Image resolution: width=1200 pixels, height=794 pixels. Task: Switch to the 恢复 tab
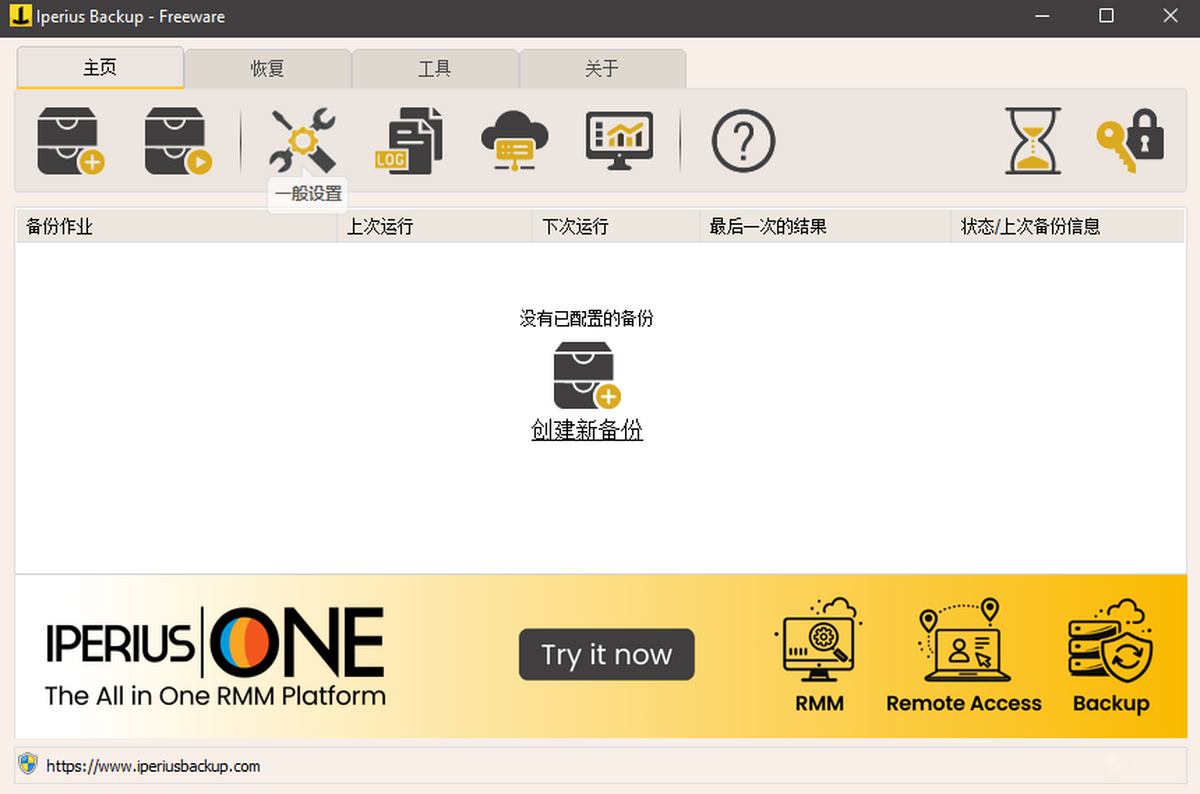point(267,69)
